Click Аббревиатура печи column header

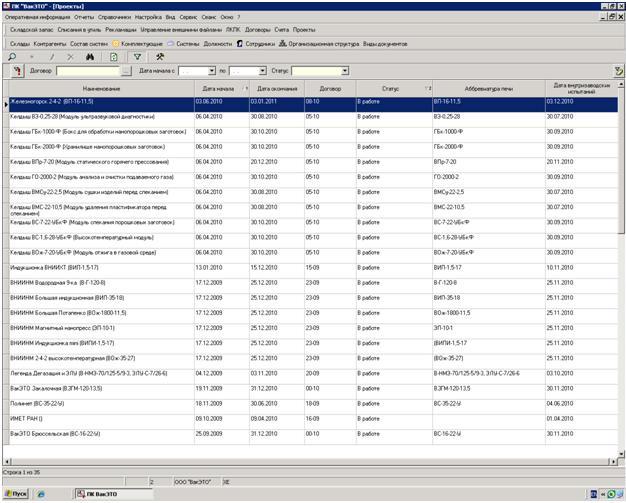click(x=489, y=89)
